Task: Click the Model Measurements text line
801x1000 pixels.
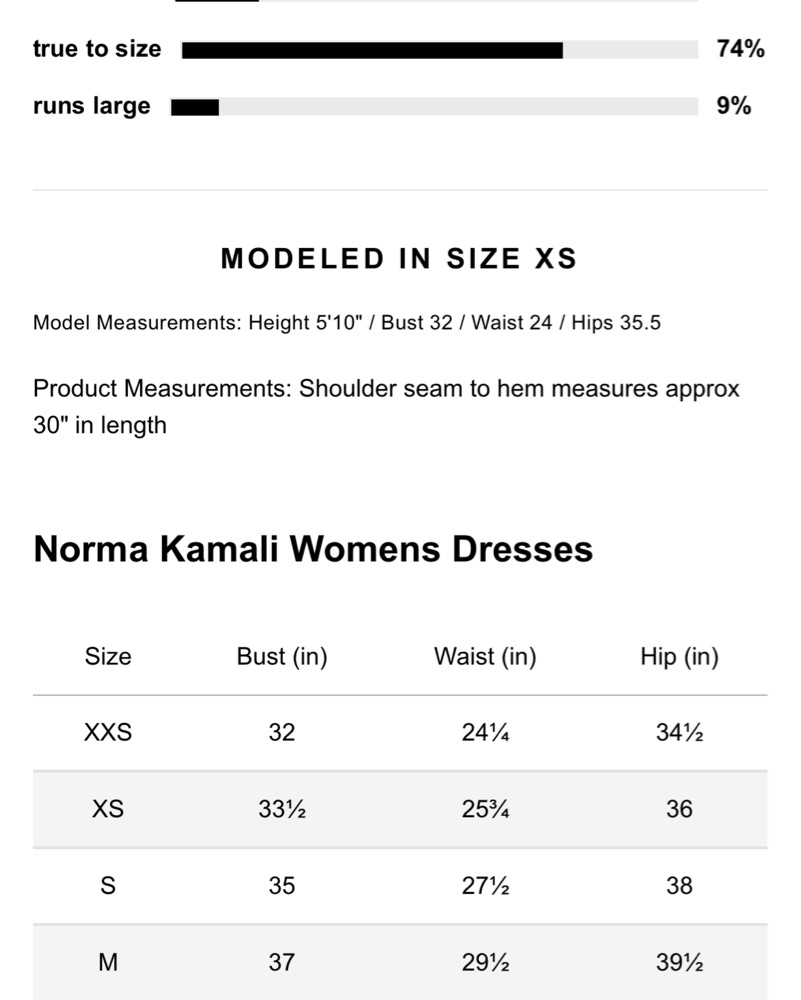Action: [x=347, y=323]
